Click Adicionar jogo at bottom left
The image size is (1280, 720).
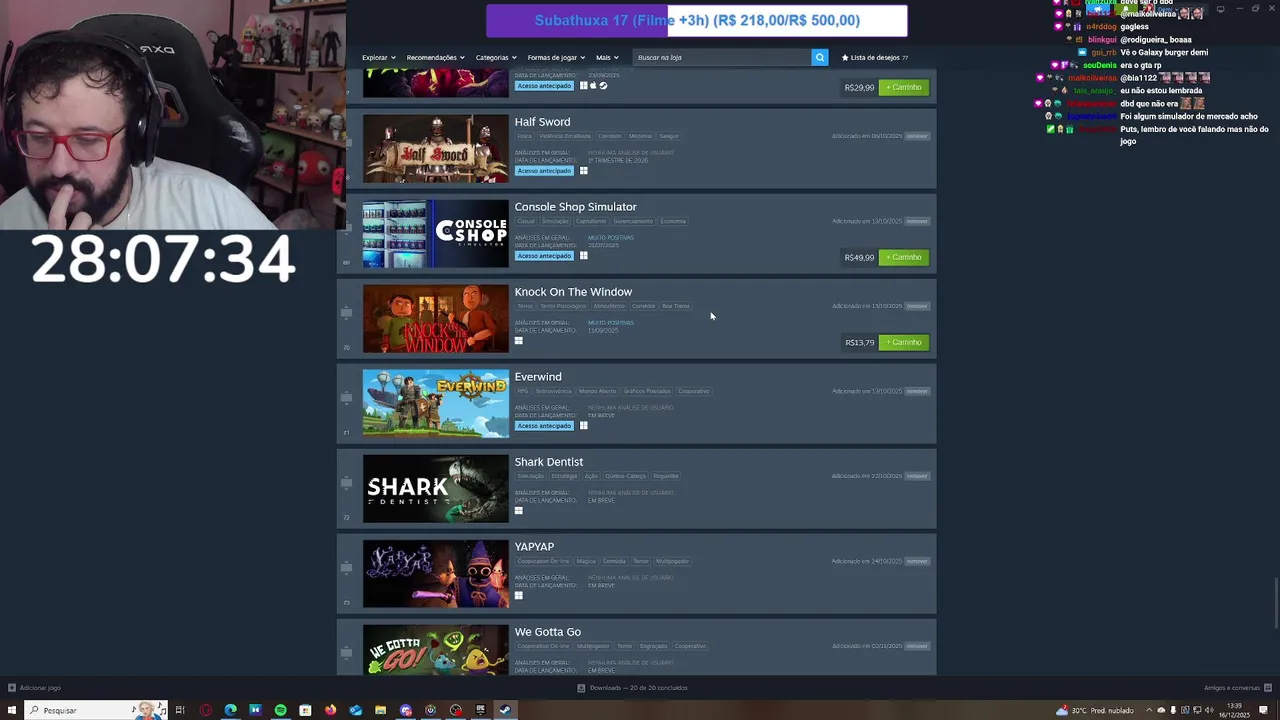click(x=35, y=688)
